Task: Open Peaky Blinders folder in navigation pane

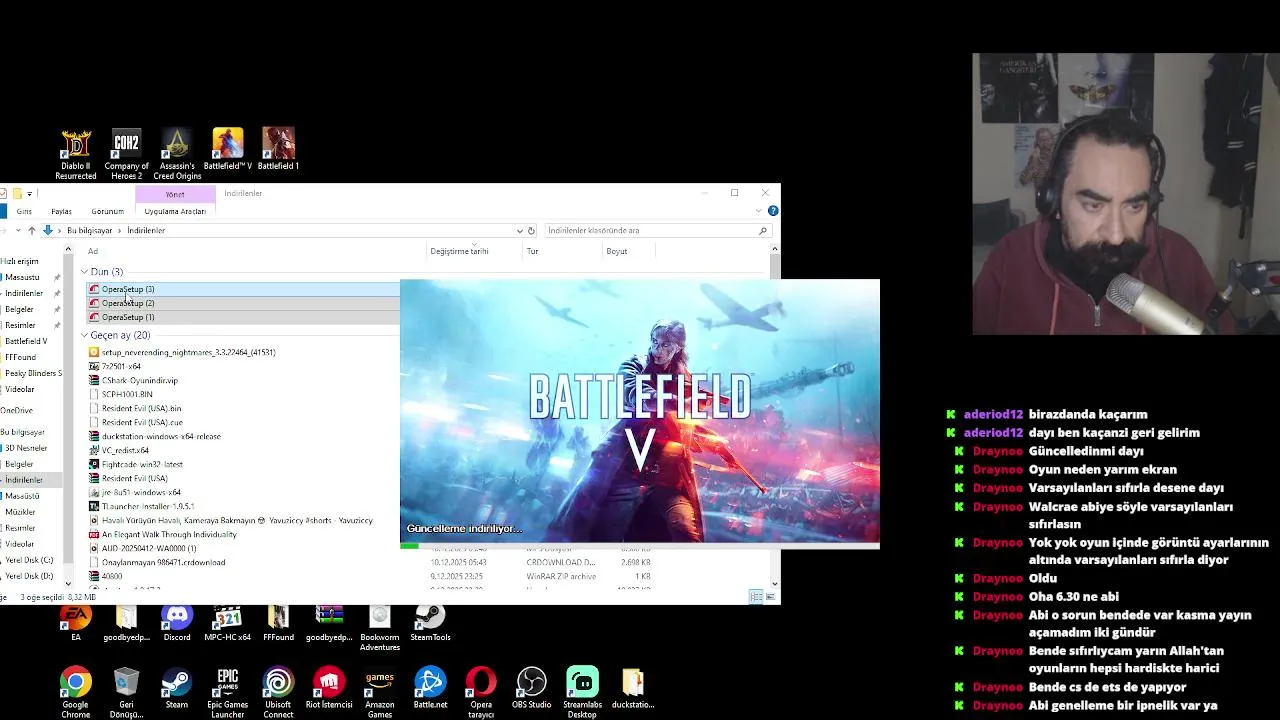Action: point(33,373)
